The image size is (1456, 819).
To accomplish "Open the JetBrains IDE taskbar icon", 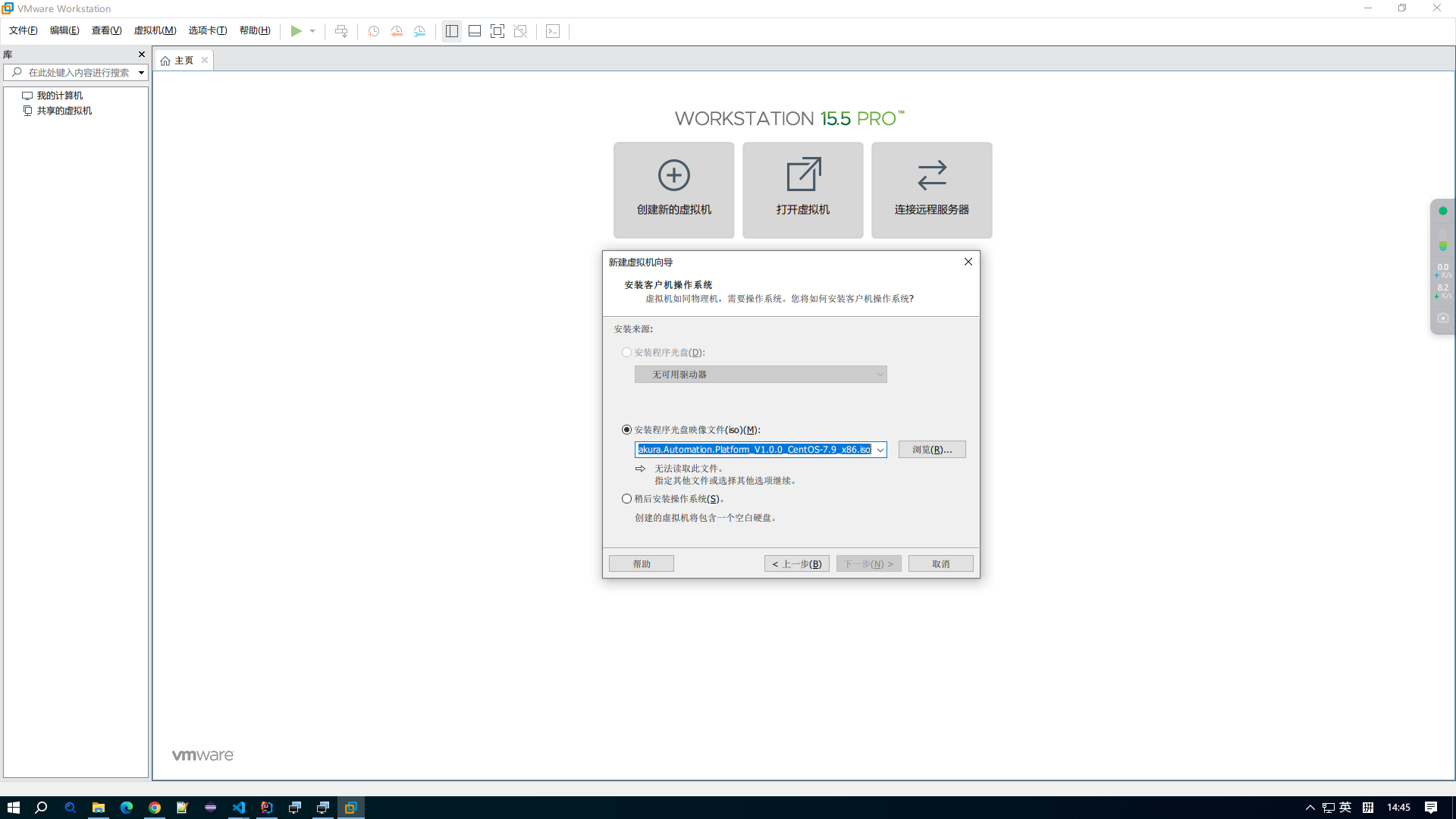I will [267, 808].
